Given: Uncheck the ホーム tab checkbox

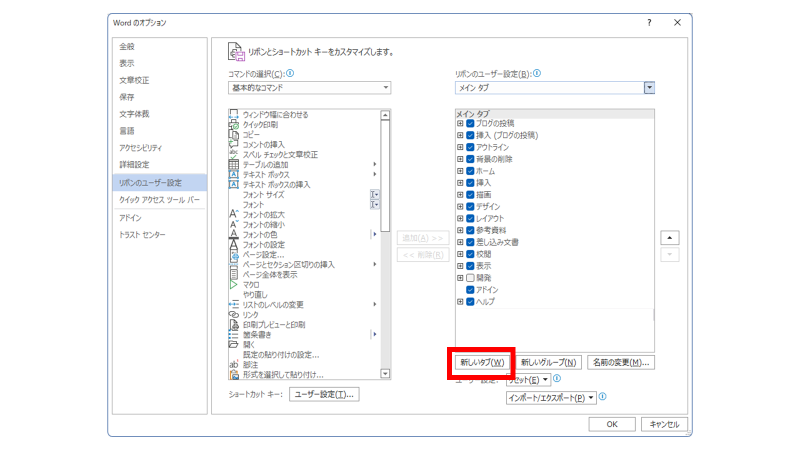Looking at the screenshot, I should point(470,171).
